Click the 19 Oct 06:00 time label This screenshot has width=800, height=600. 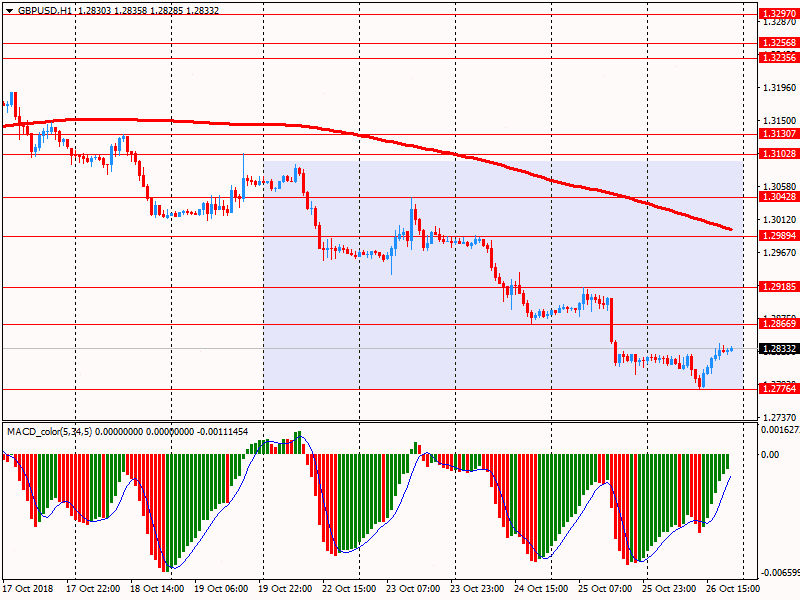[221, 589]
